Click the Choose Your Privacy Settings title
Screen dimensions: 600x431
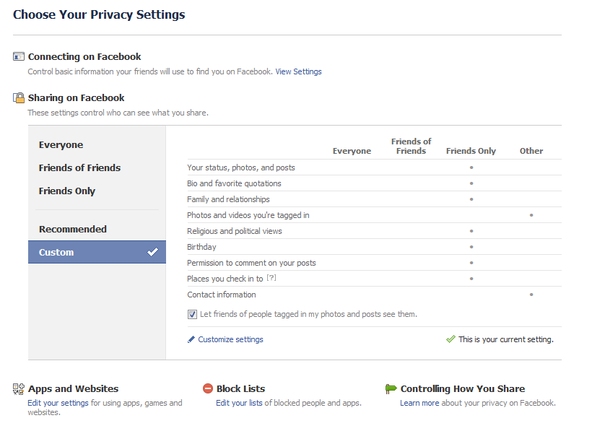[99, 15]
